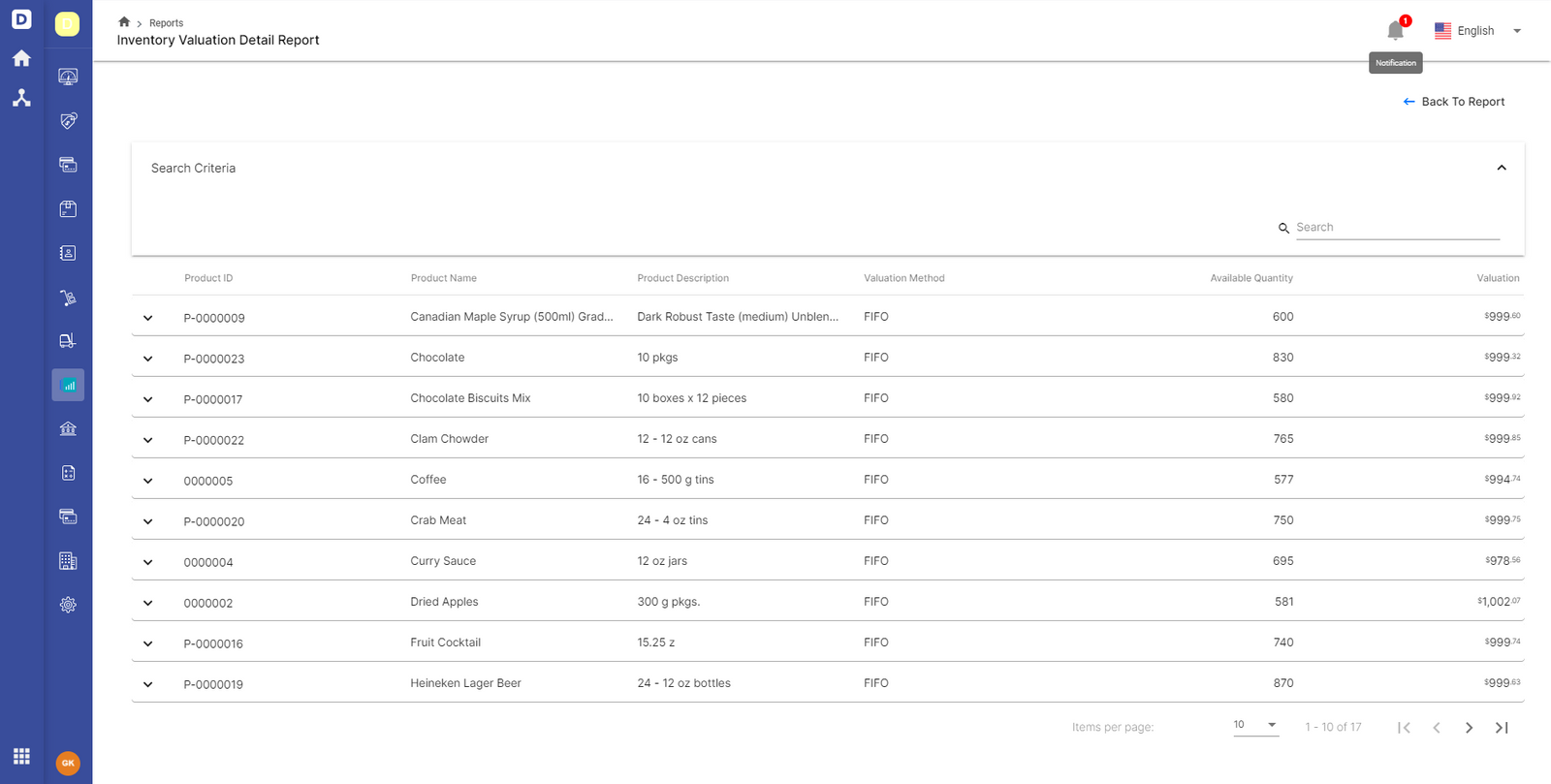Click the Reports breadcrumb
Image resolution: width=1551 pixels, height=784 pixels.
166,23
